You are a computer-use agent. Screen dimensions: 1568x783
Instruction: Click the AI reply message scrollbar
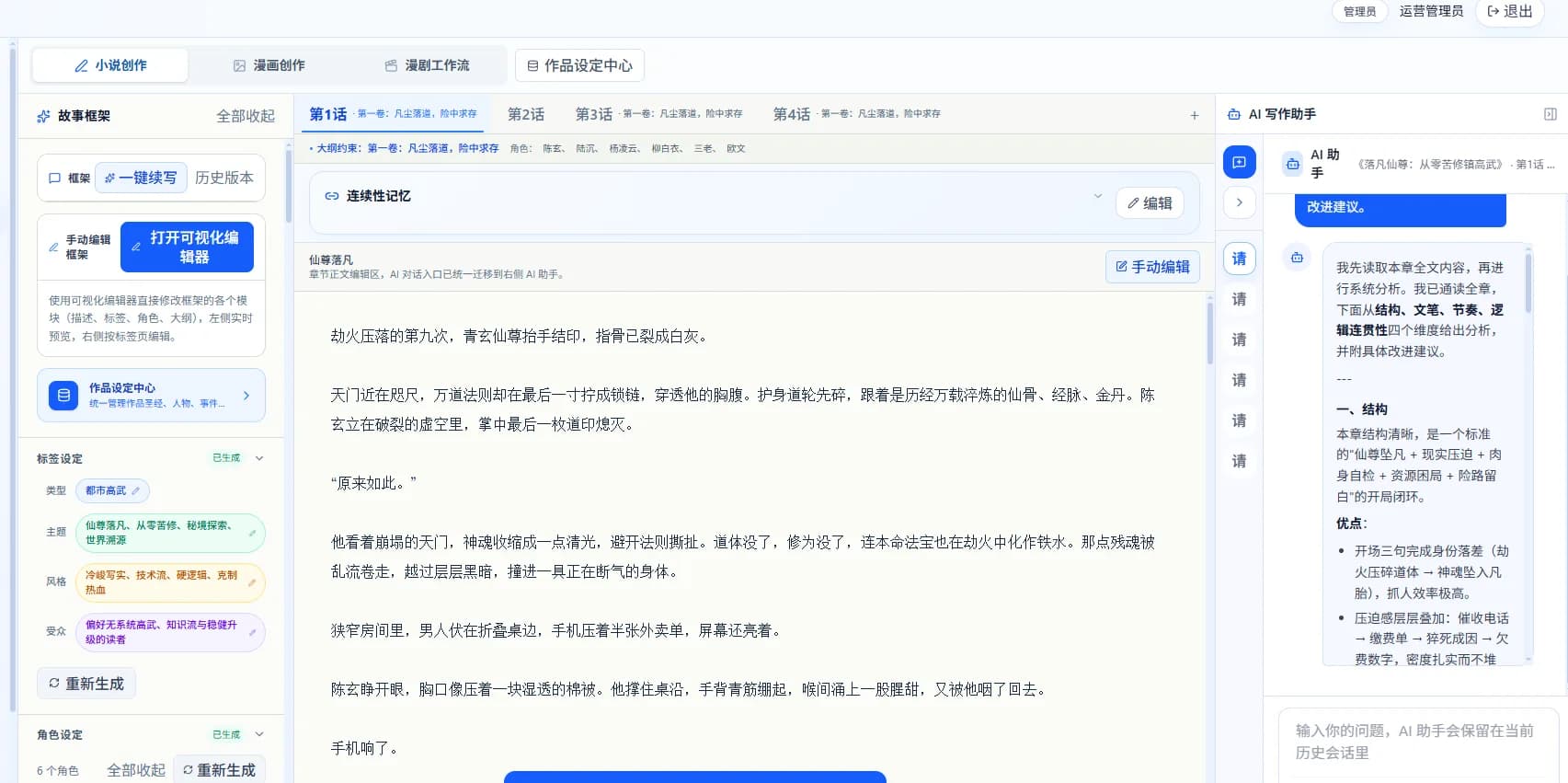point(1528,283)
